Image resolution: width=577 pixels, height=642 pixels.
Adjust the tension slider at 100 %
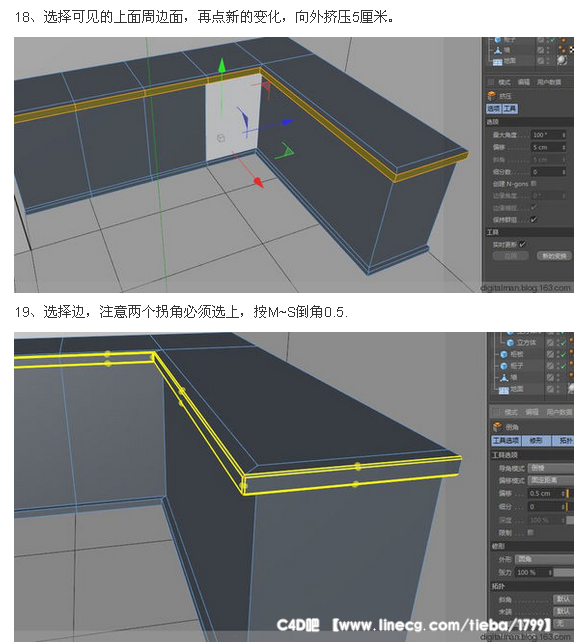coord(564,572)
